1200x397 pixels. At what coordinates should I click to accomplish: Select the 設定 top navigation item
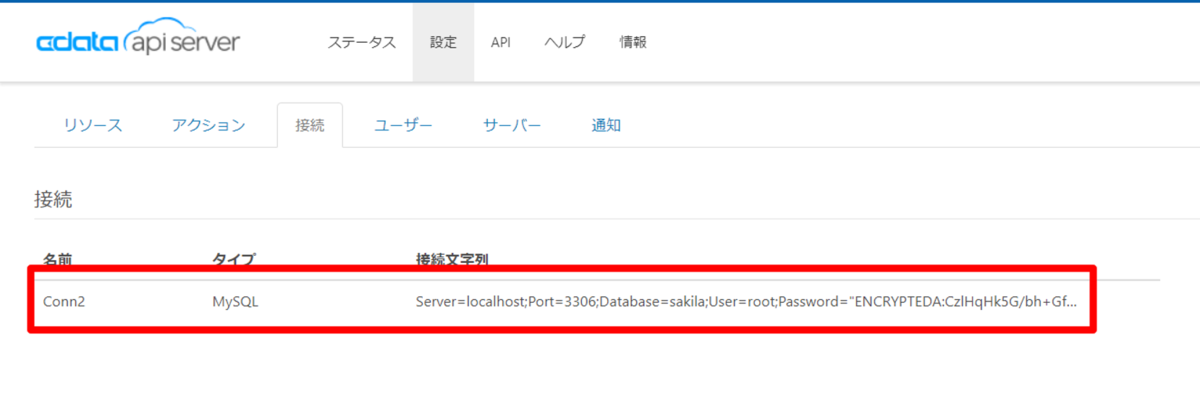[x=443, y=42]
